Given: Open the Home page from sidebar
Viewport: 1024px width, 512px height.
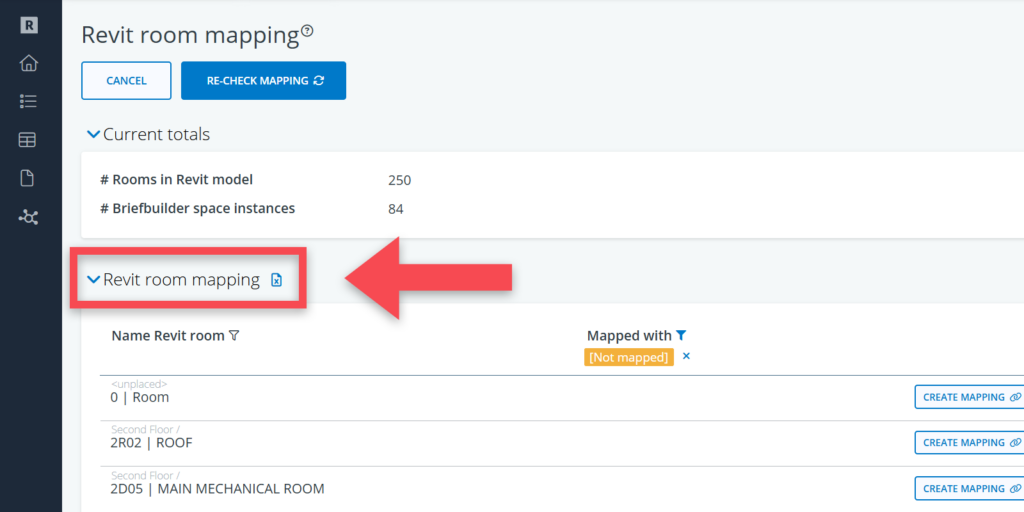Looking at the screenshot, I should click(x=28, y=63).
